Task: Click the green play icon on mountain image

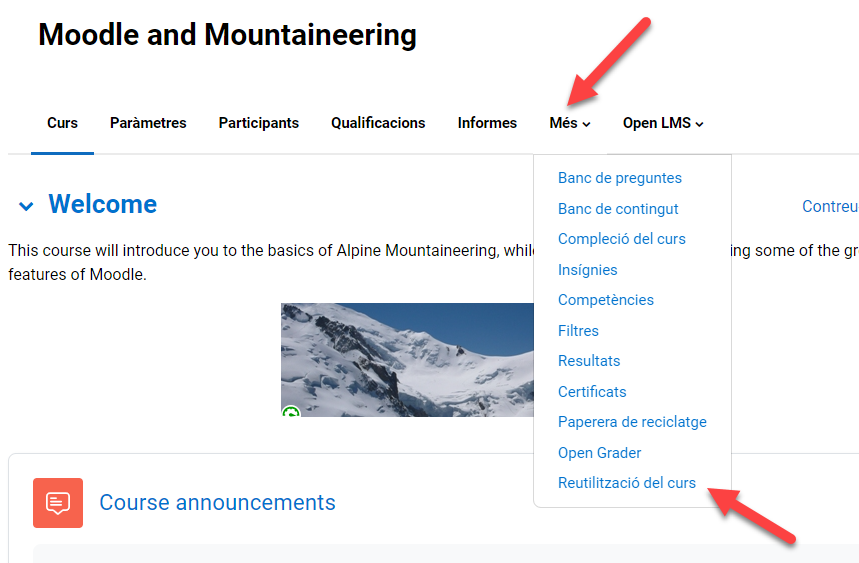Action: (x=290, y=412)
